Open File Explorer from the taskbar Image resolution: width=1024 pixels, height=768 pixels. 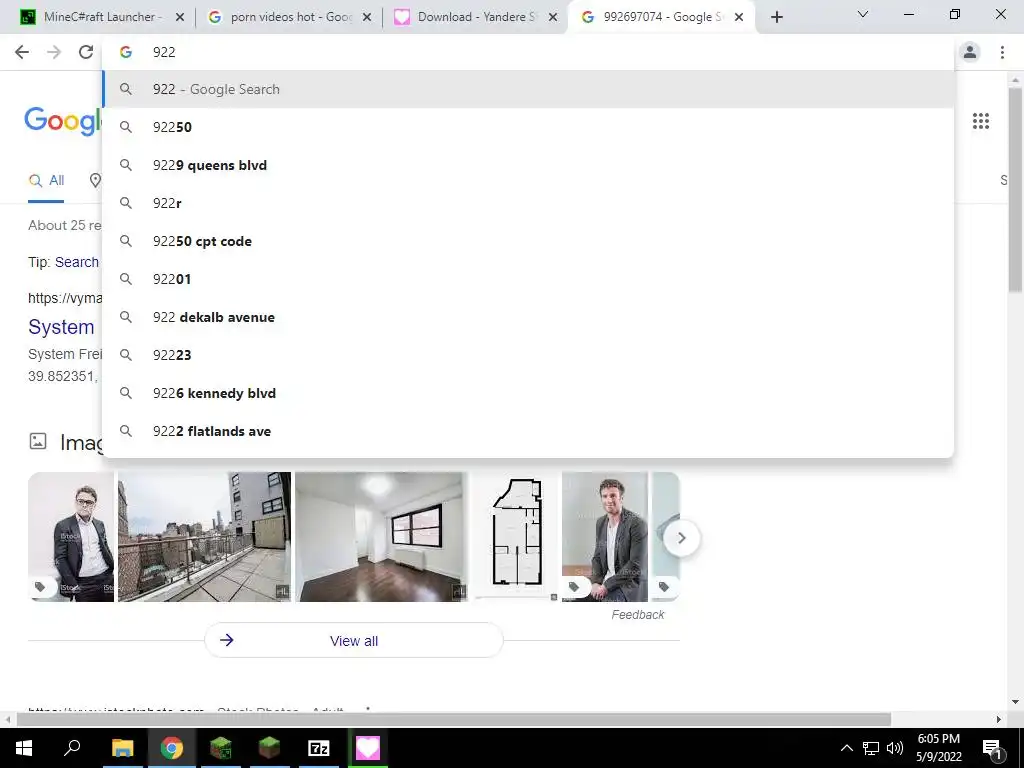[122, 748]
